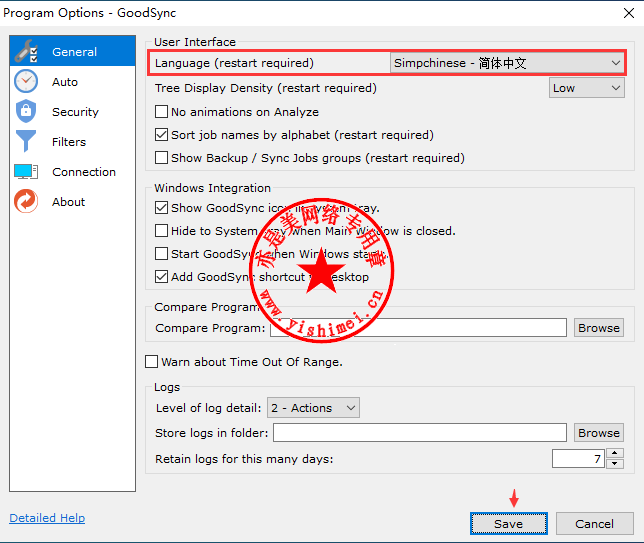Click the About GoodSync logo icon

pyautogui.click(x=26, y=201)
